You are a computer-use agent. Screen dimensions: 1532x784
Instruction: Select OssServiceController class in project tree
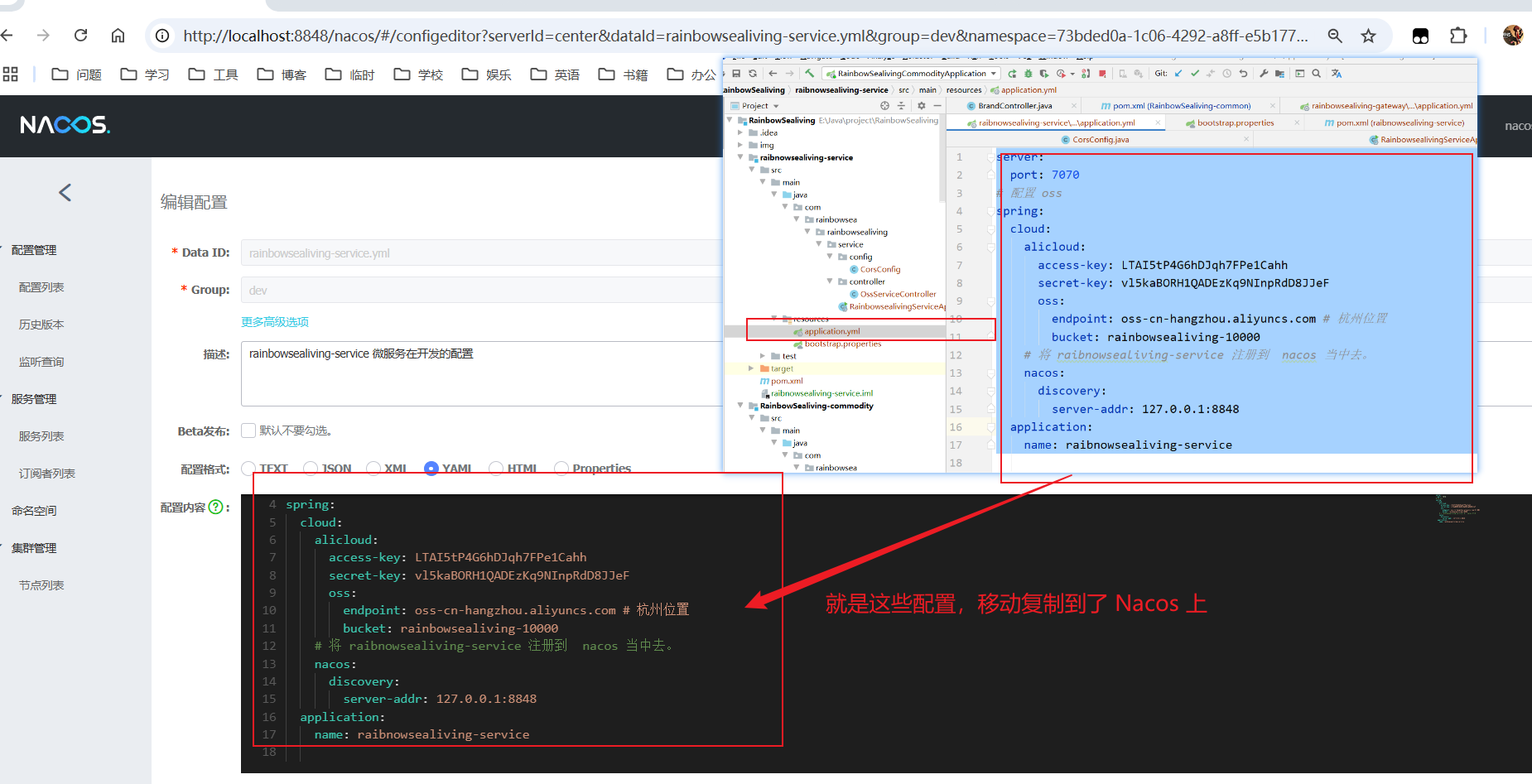898,294
